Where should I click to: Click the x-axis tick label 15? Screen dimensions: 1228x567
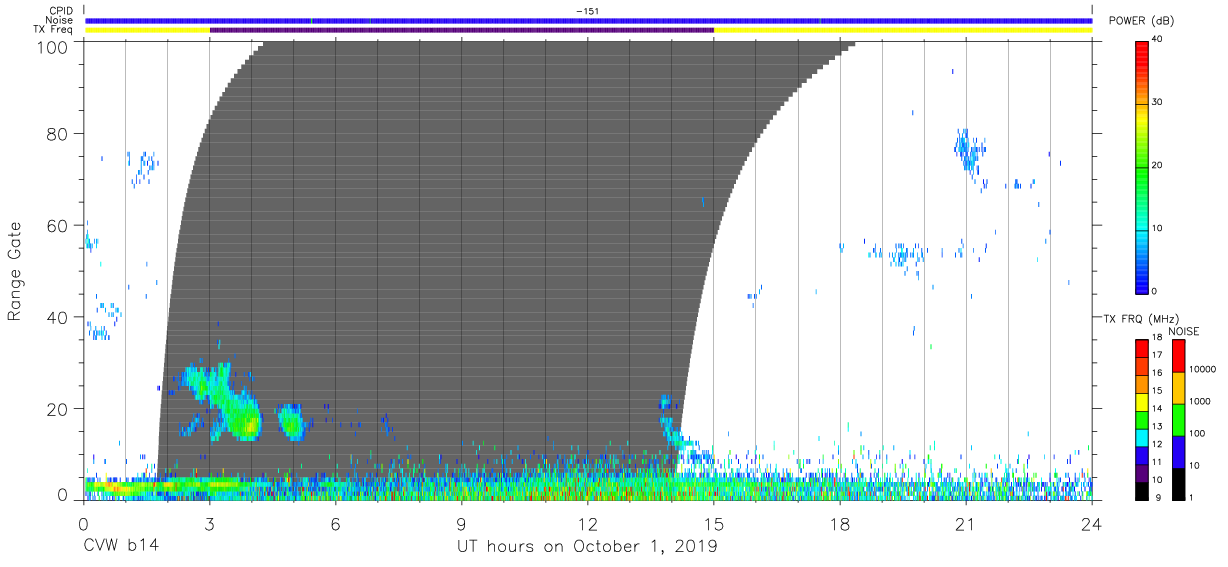pos(714,523)
